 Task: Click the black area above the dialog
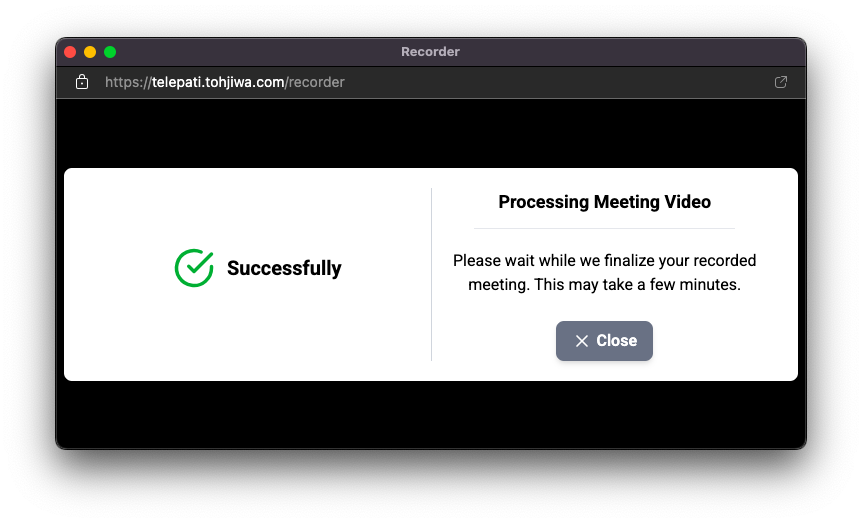(430, 133)
